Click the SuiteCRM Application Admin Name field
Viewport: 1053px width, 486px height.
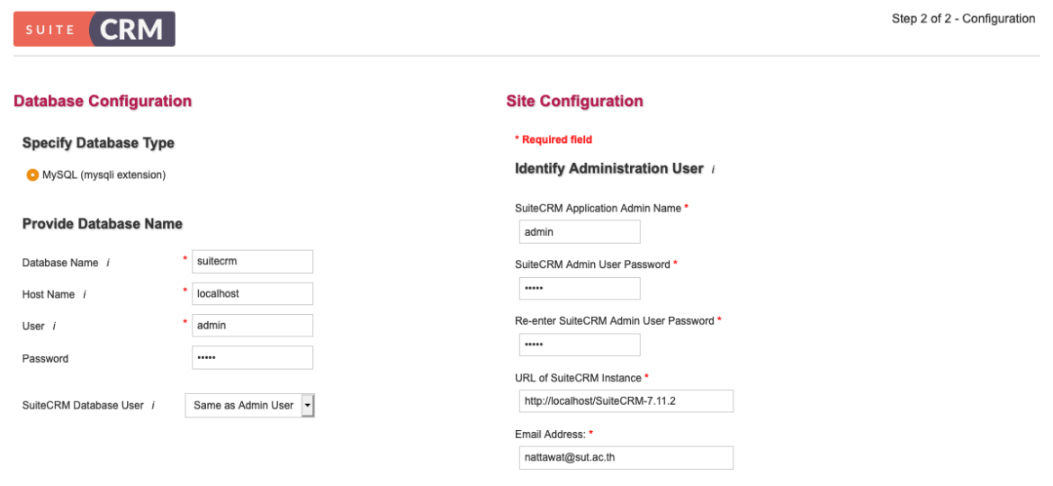coord(580,232)
